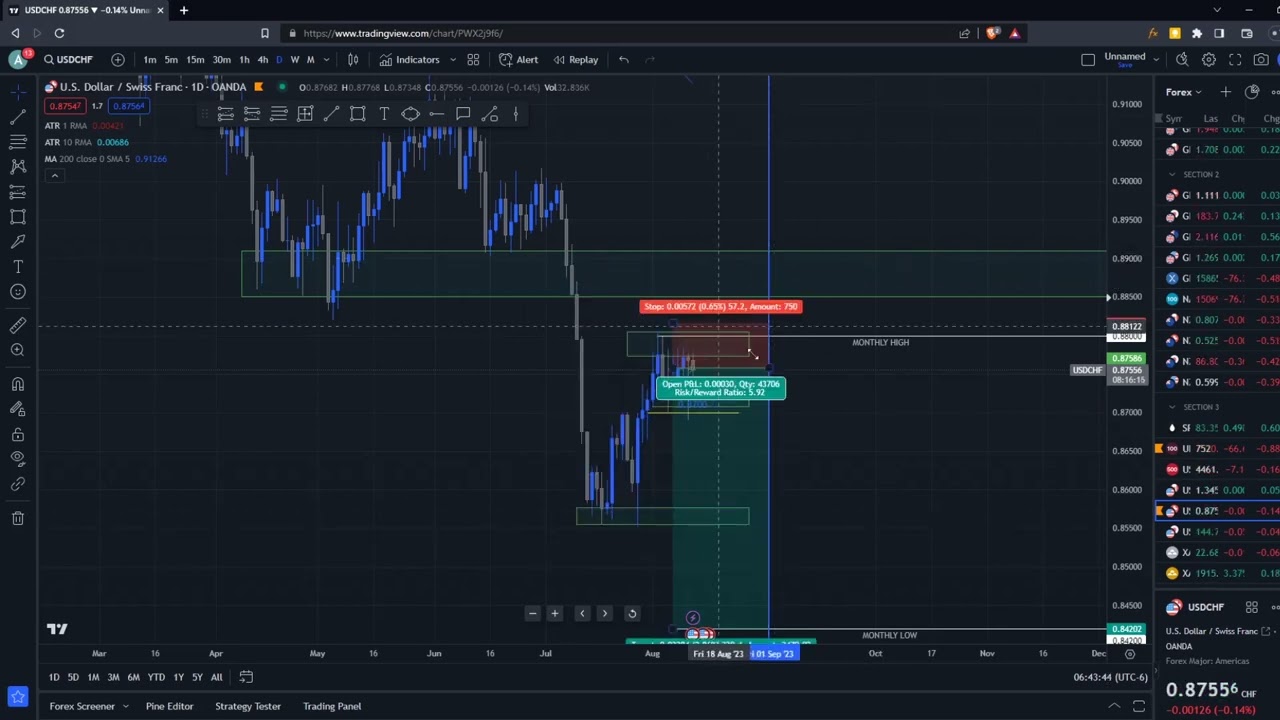Select the crosshair cursor tool
The image size is (1280, 720).
(18, 92)
